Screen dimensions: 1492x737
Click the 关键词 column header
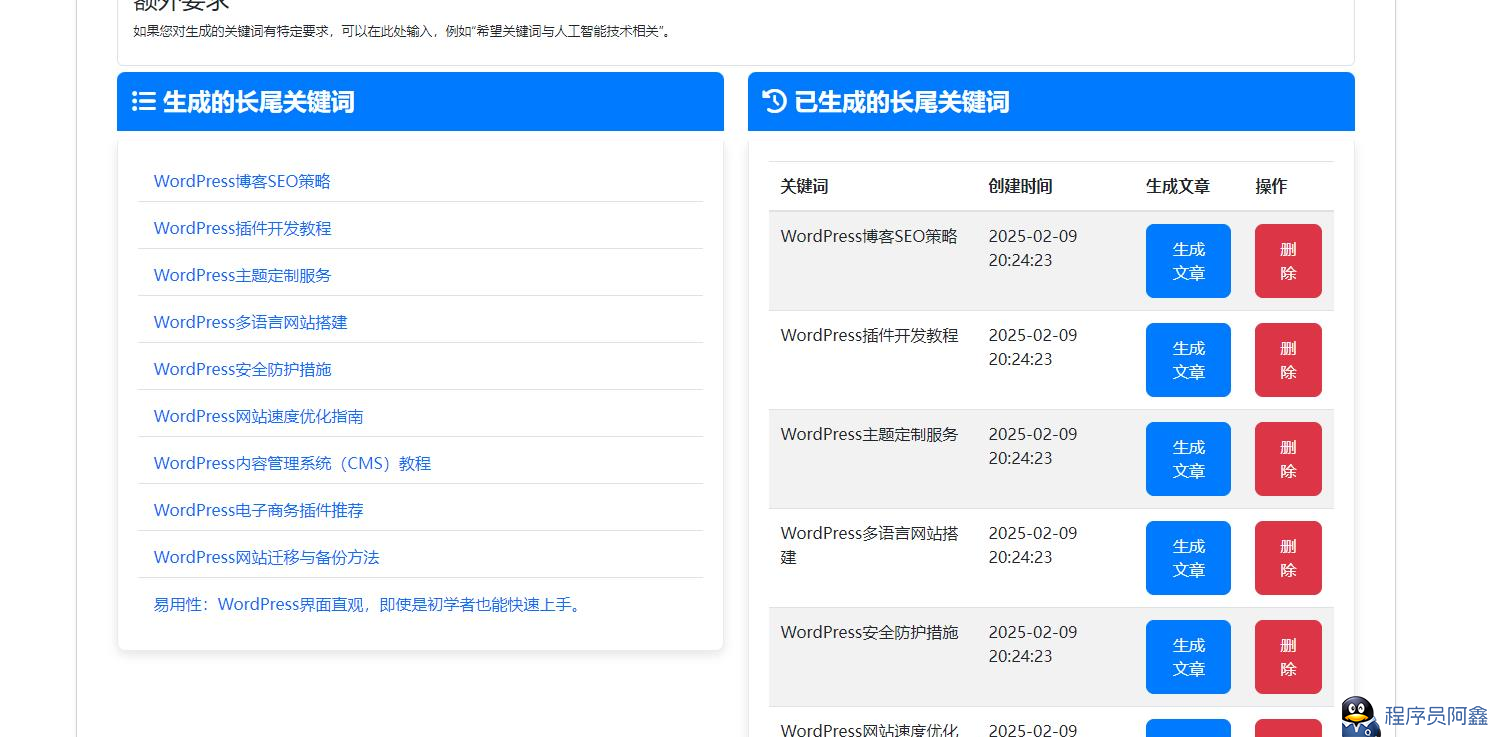pyautogui.click(x=804, y=186)
